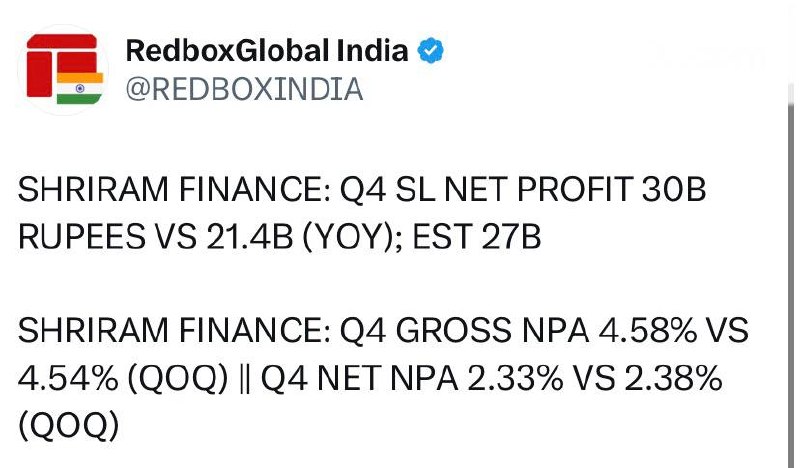This screenshot has width=800, height=468.
Task: Click the final "(QOQ)" text on the last line
Action: point(68,425)
